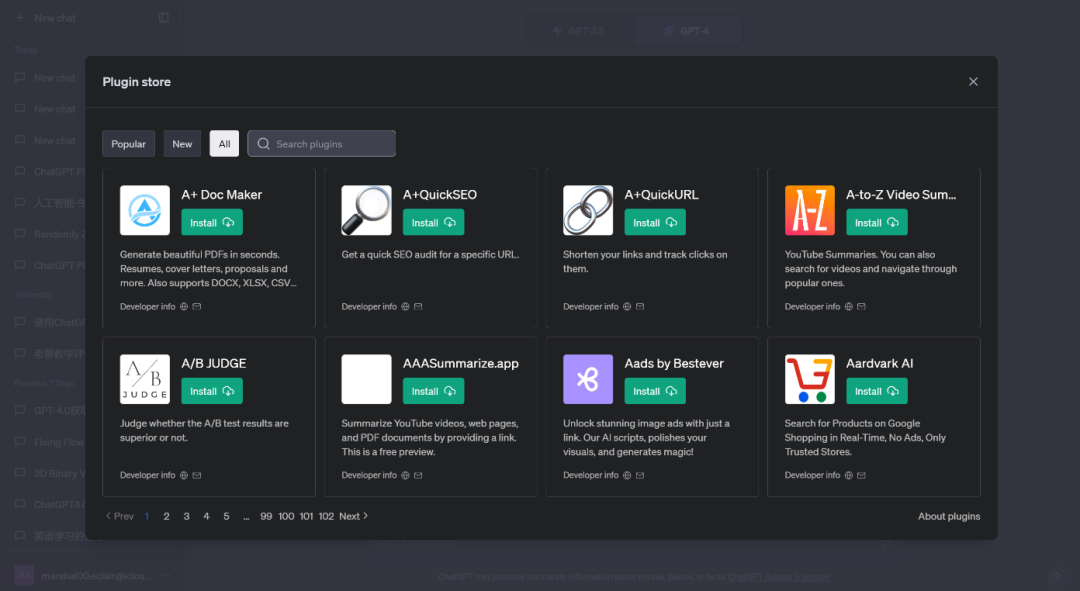Open developer website globe icon for A+QuickSEO
This screenshot has width=1080, height=591.
click(x=405, y=307)
